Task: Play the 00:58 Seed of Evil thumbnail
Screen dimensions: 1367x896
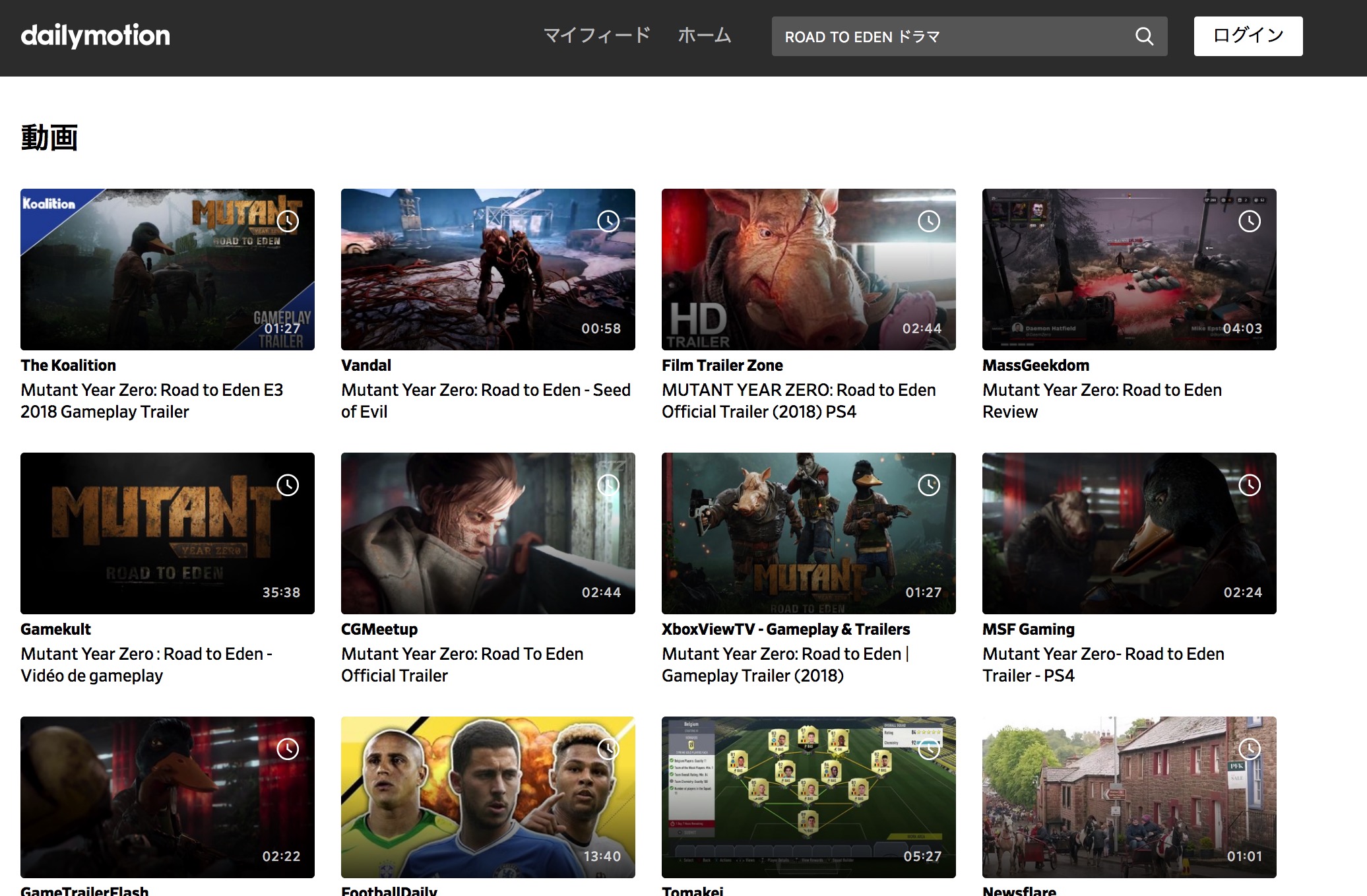Action: [x=488, y=269]
